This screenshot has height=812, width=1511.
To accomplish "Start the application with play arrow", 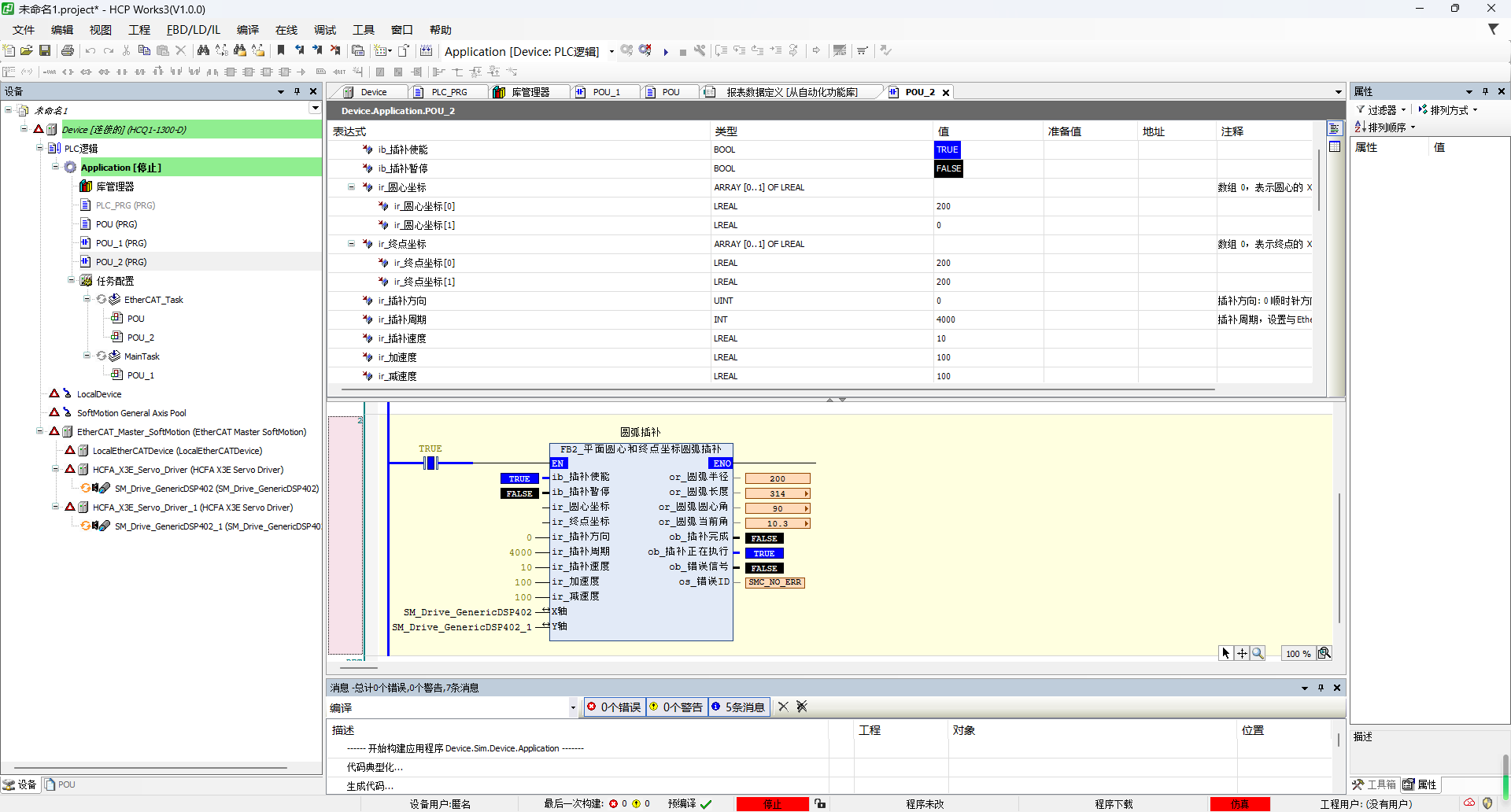I will click(666, 52).
